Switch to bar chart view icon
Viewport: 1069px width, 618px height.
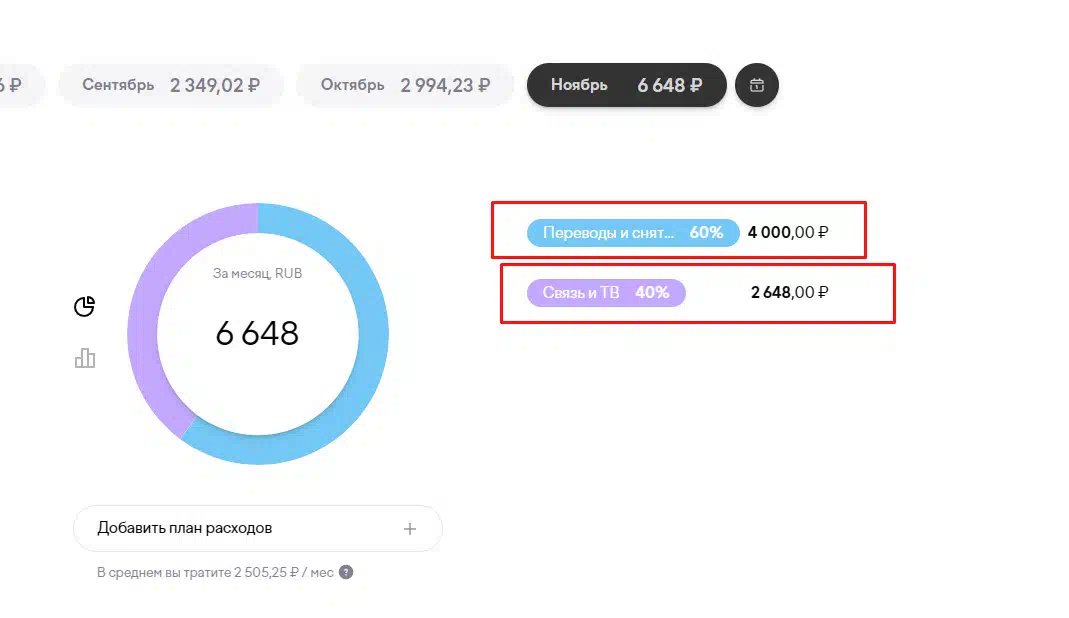[x=85, y=358]
